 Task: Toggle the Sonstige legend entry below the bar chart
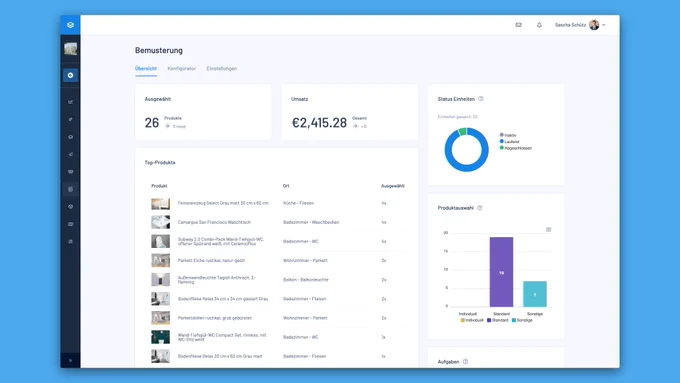522,320
